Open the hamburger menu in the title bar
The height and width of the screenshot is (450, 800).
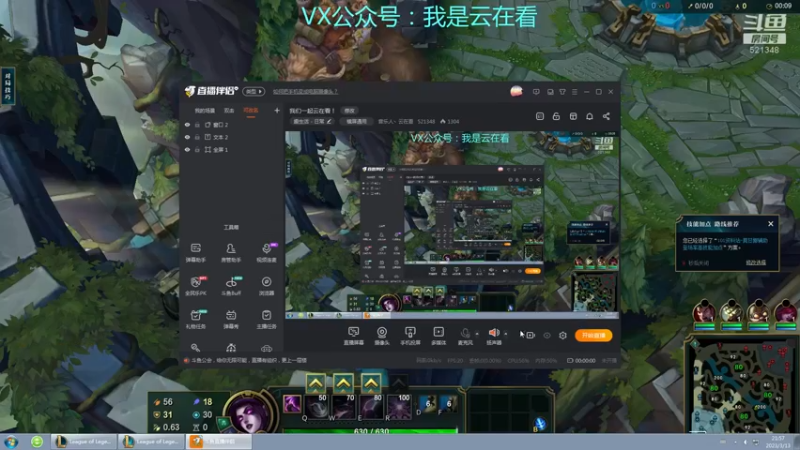(x=574, y=92)
